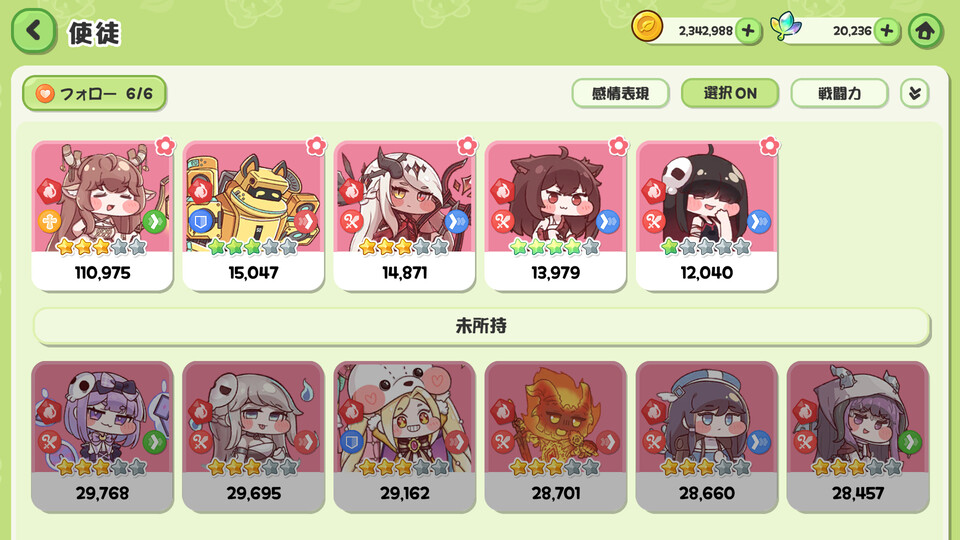960x540 pixels.
Task: Expand options with double chevron button
Action: click(x=915, y=94)
